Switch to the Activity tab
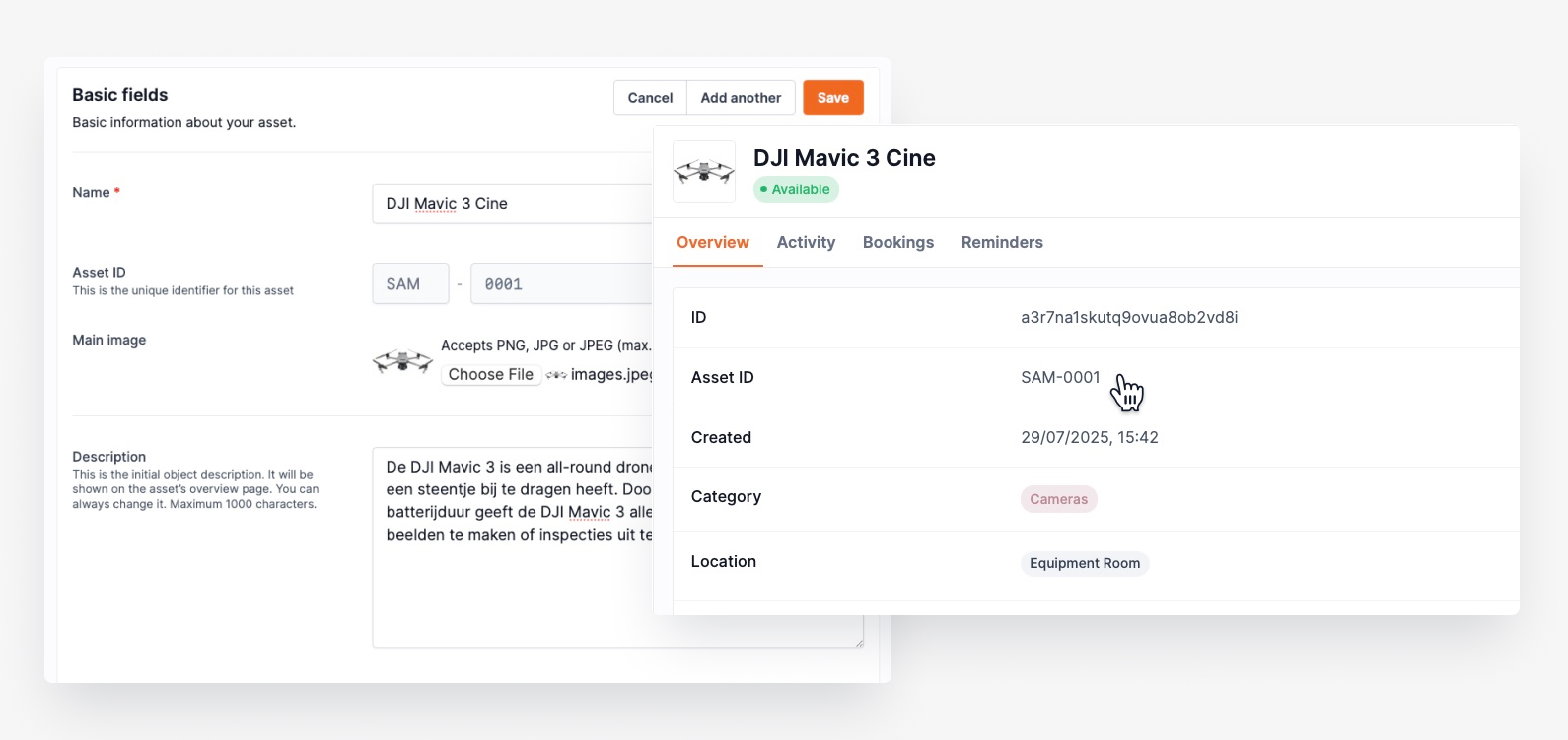The image size is (1568, 740). coord(806,243)
